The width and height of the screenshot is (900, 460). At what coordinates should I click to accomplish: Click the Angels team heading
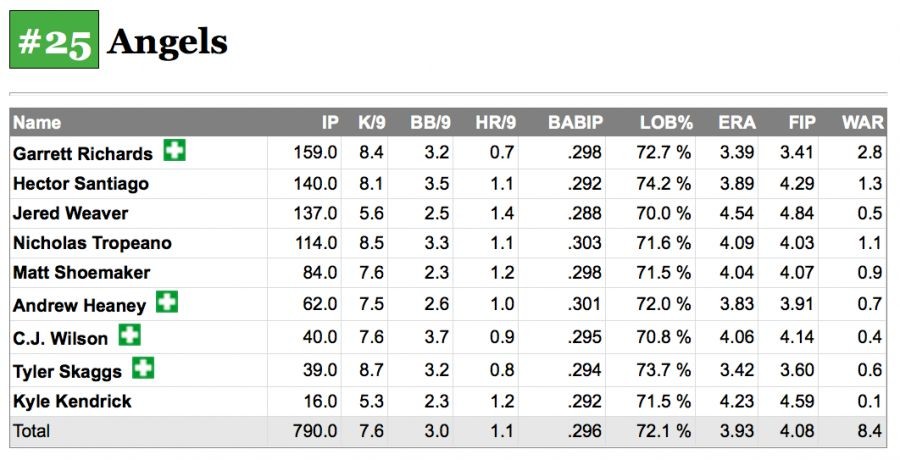tap(167, 42)
